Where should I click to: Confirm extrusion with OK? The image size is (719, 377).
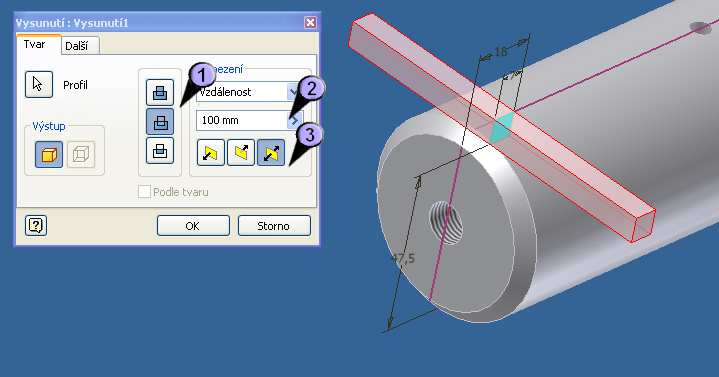(x=193, y=226)
